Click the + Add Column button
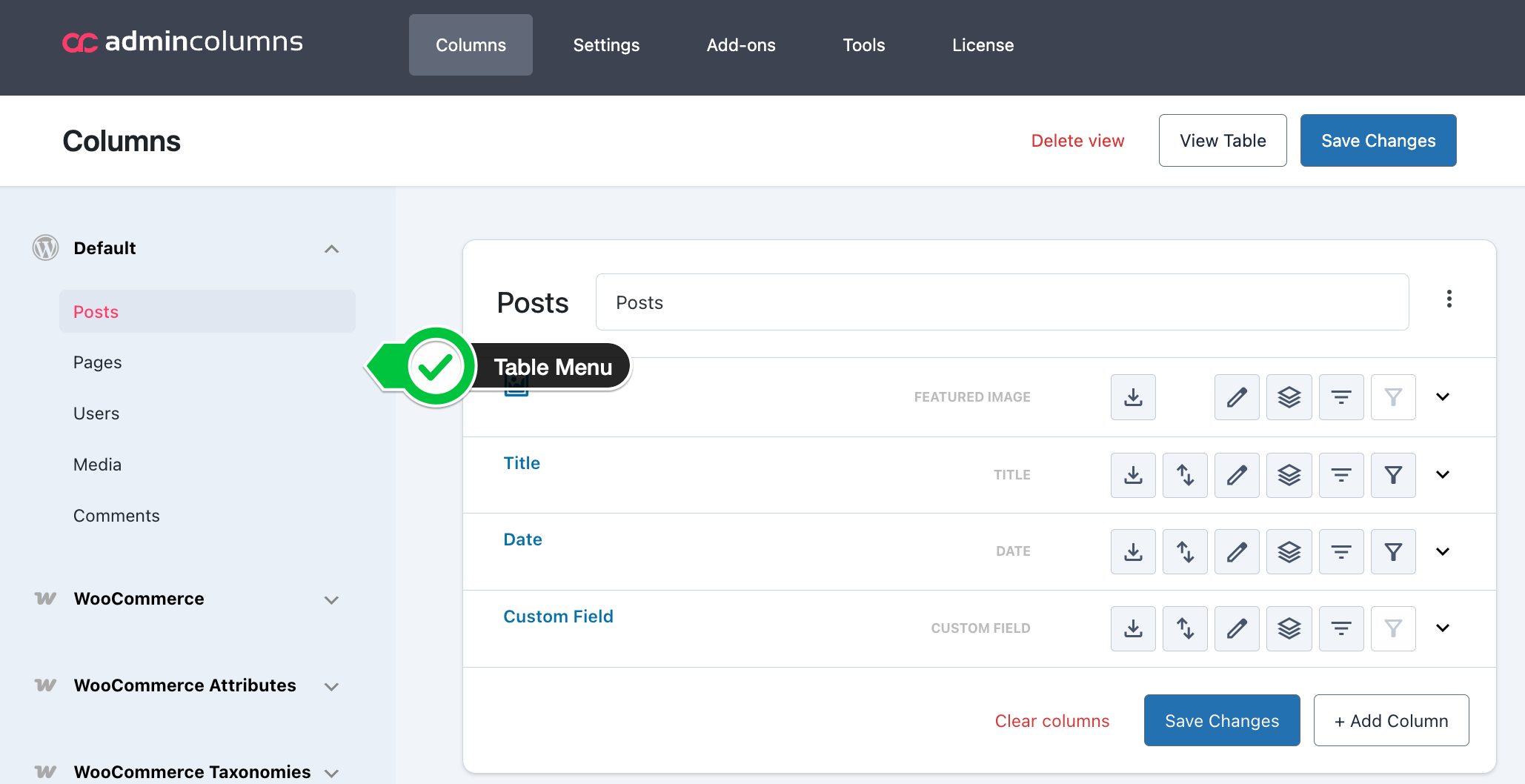This screenshot has height=784, width=1525. click(1391, 720)
